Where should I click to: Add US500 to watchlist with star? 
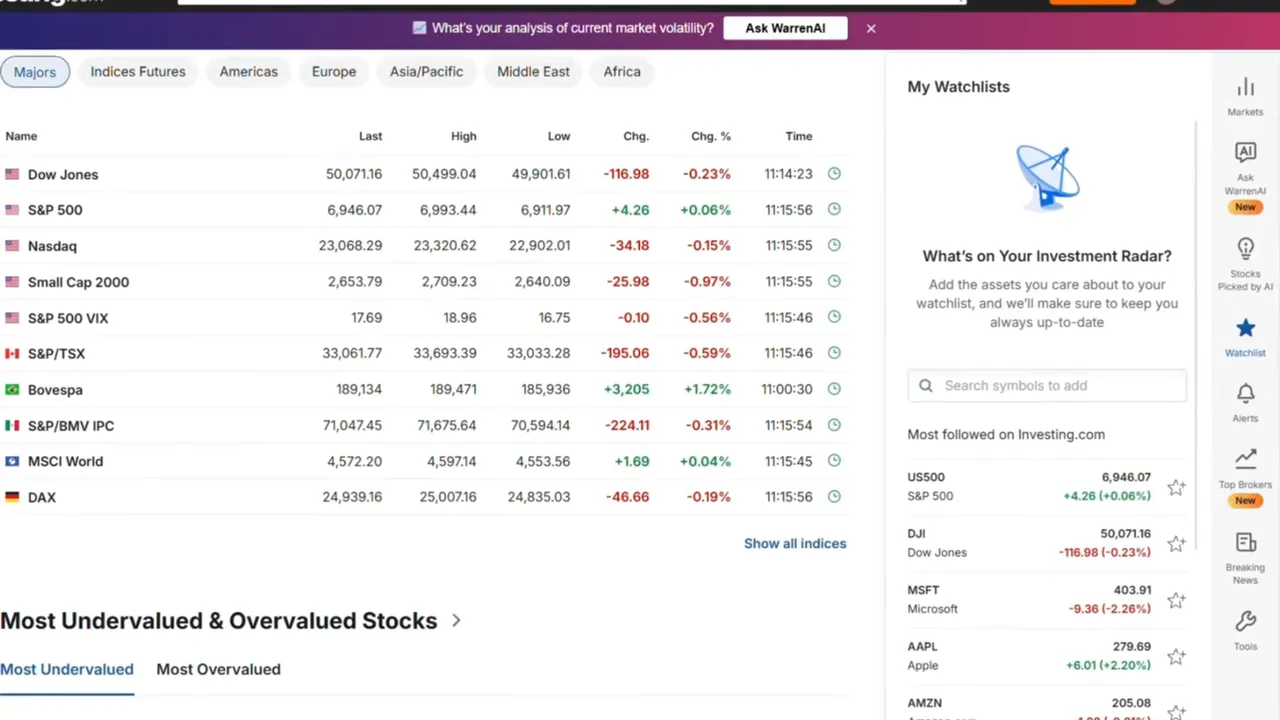1176,488
